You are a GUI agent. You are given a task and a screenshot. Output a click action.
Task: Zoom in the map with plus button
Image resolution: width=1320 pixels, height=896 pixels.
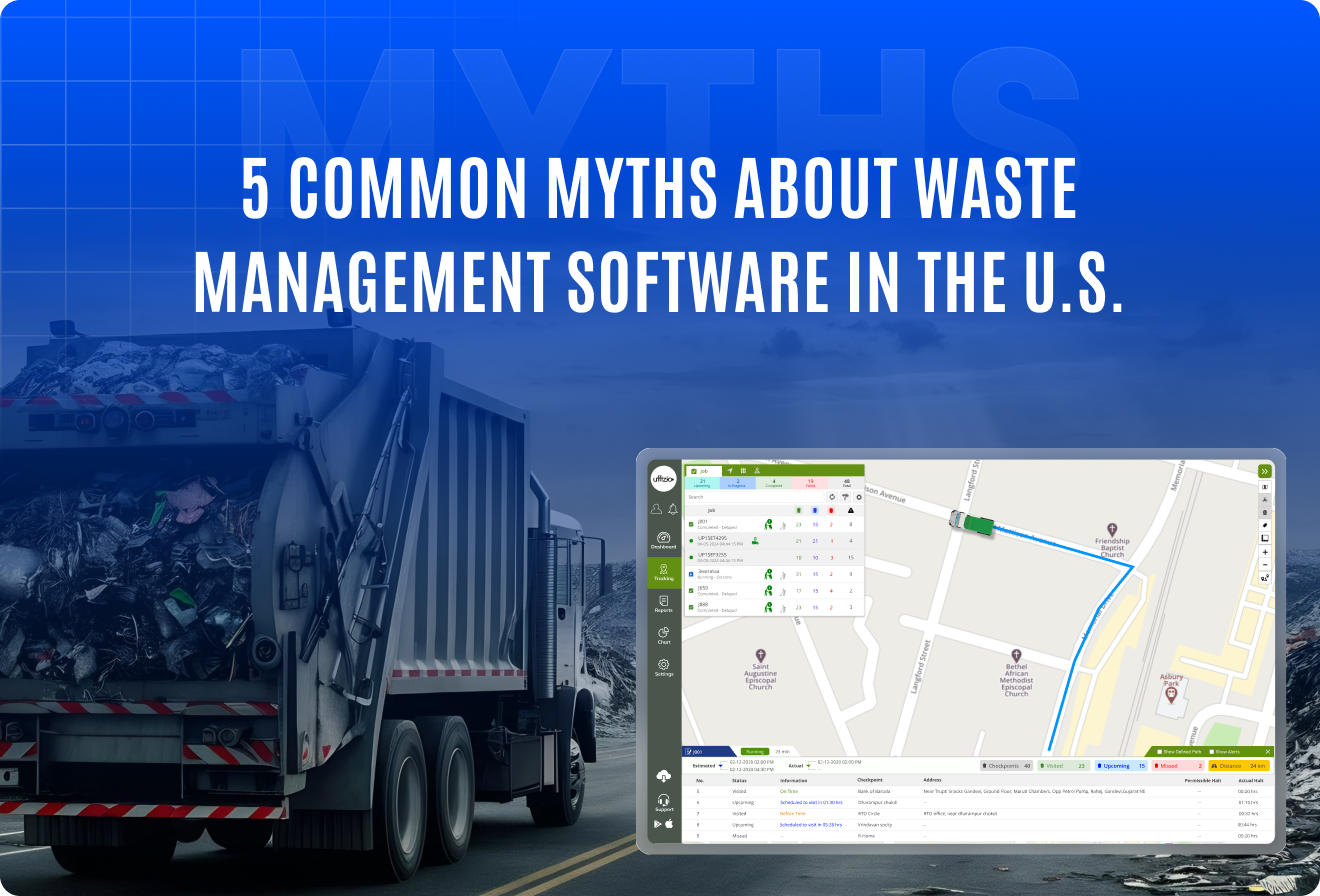(x=1265, y=552)
